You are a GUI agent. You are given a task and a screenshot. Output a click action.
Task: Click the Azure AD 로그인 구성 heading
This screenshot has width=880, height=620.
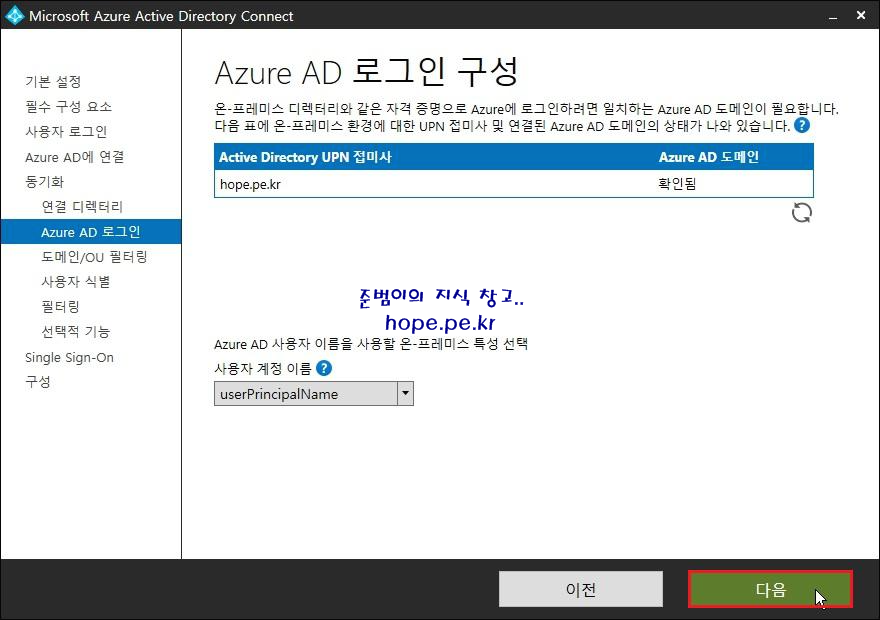click(366, 72)
